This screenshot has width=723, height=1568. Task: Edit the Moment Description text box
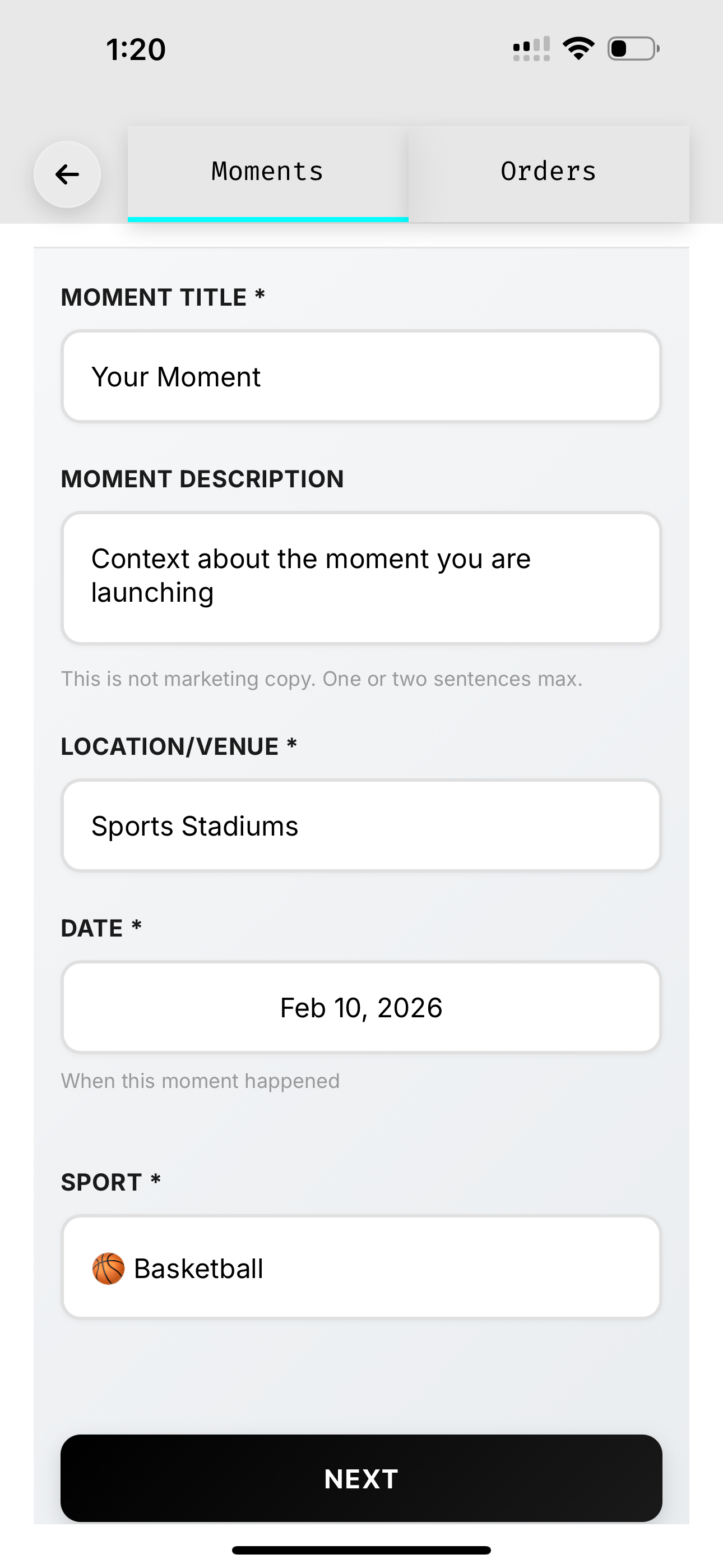click(x=361, y=576)
